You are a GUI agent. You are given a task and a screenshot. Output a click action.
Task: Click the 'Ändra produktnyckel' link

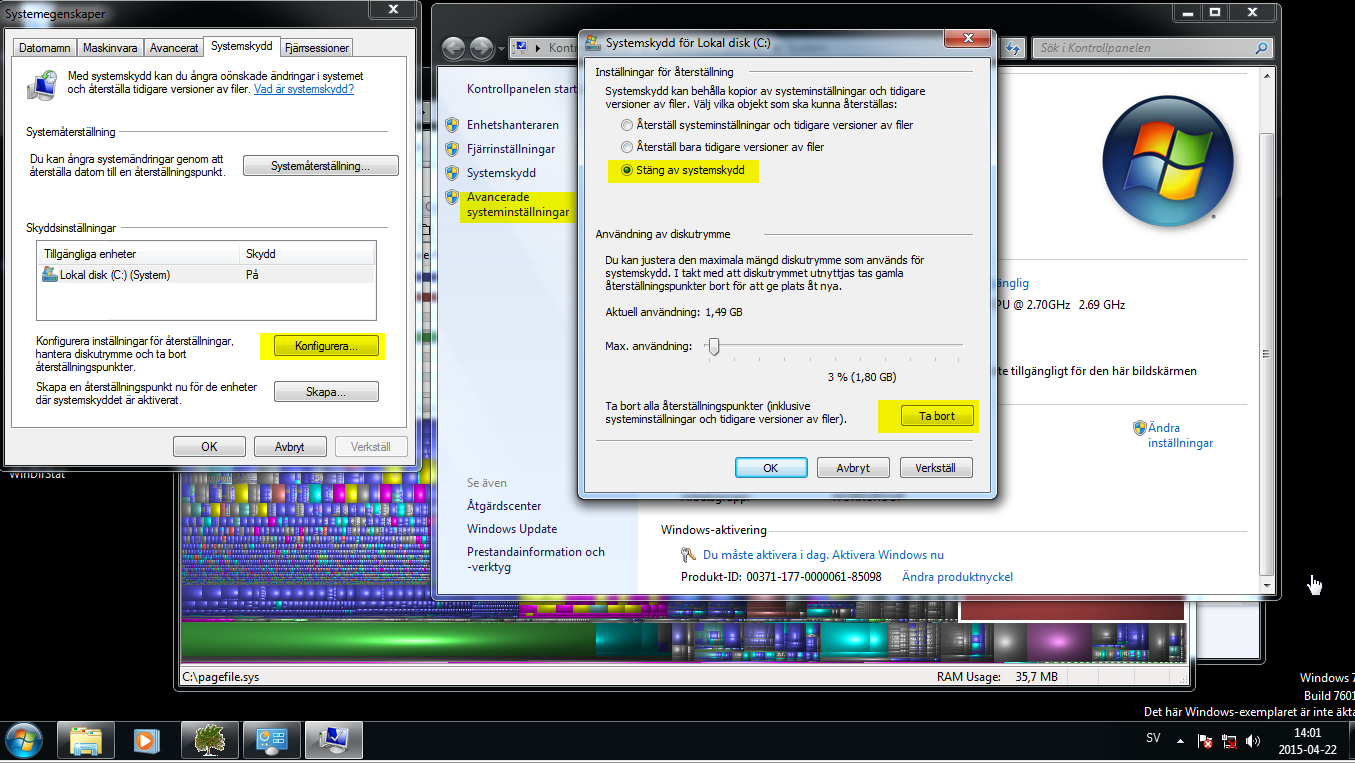[x=957, y=577]
